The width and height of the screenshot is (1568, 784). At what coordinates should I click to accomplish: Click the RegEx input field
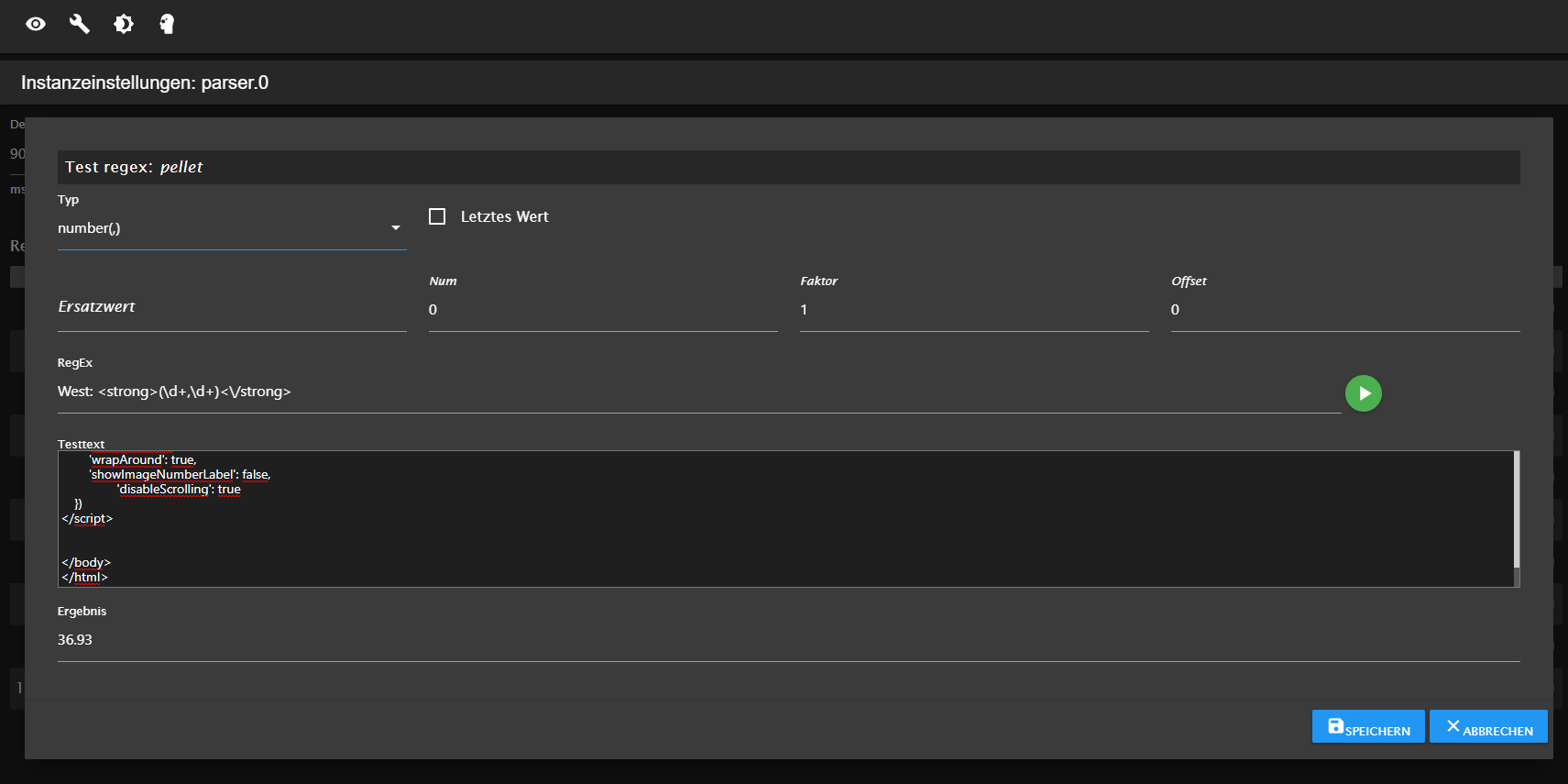click(x=699, y=392)
